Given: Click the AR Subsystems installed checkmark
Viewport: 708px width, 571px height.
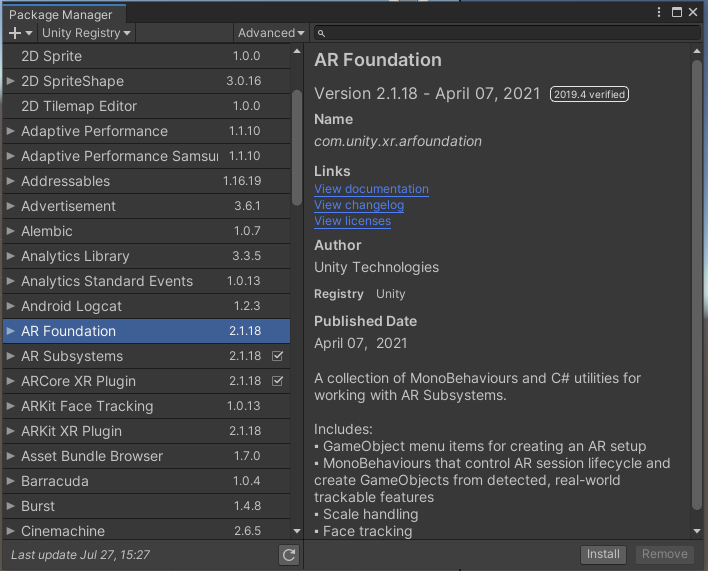Looking at the screenshot, I should pos(277,356).
